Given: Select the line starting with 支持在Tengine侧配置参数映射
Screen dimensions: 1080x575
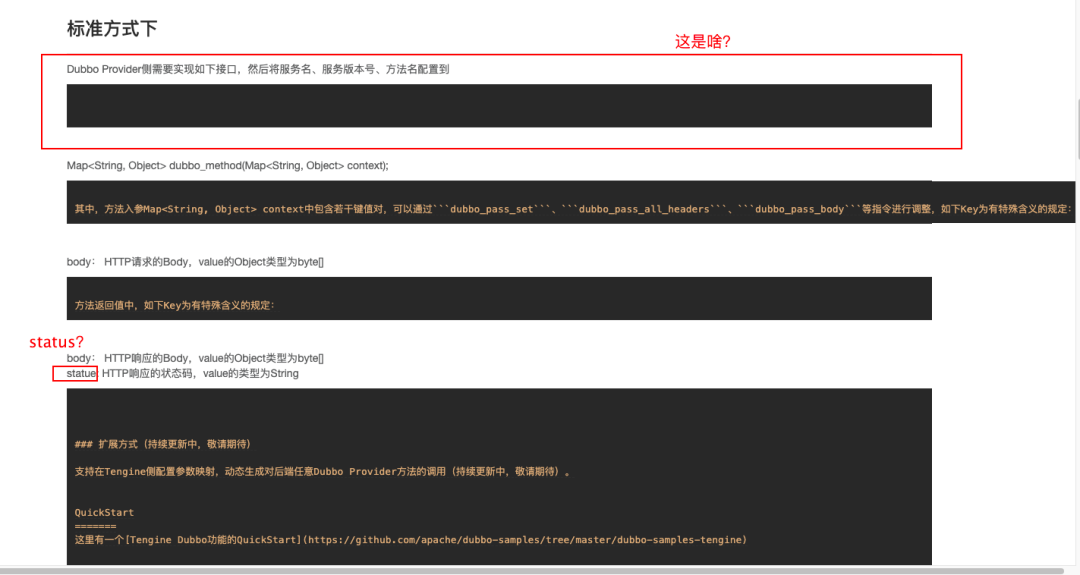Looking at the screenshot, I should tap(322, 472).
